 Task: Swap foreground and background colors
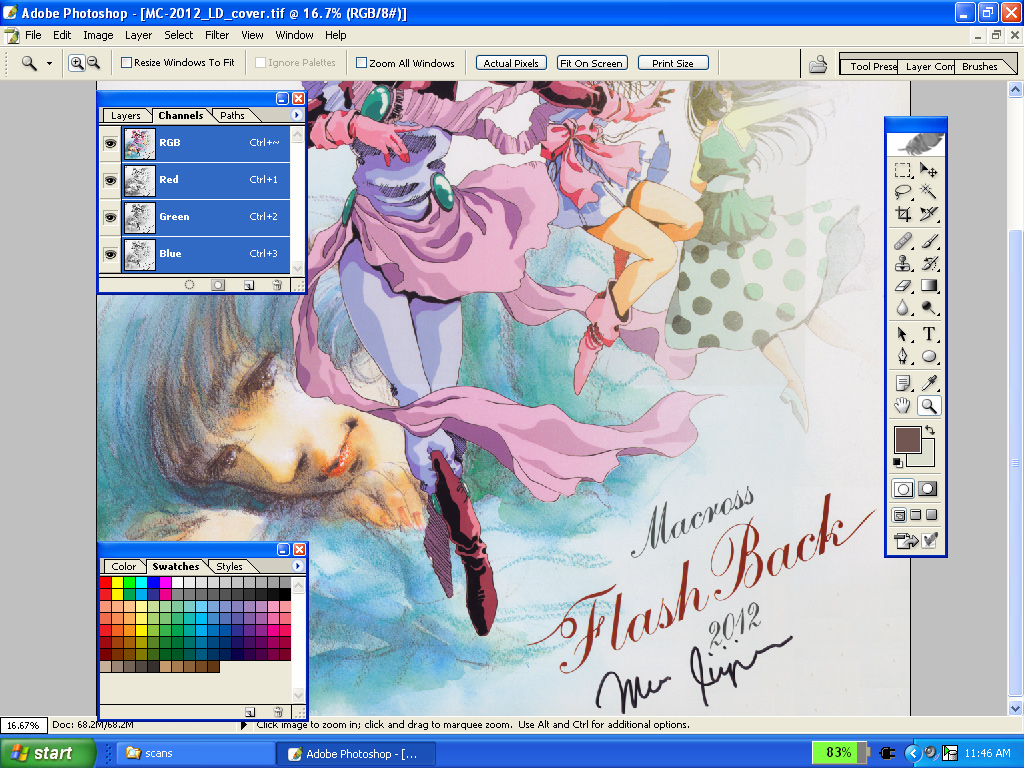click(930, 431)
